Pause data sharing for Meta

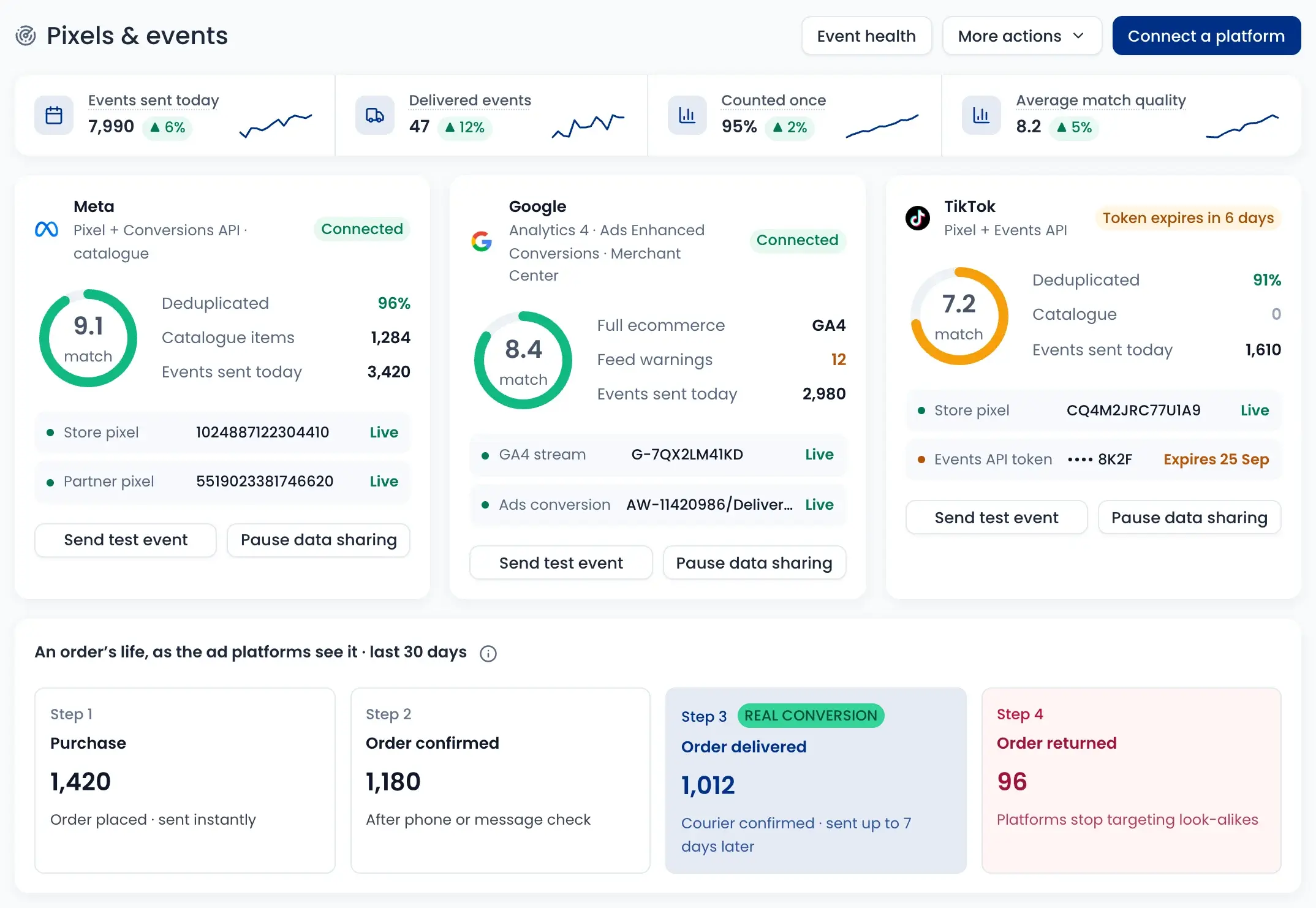pyautogui.click(x=319, y=540)
